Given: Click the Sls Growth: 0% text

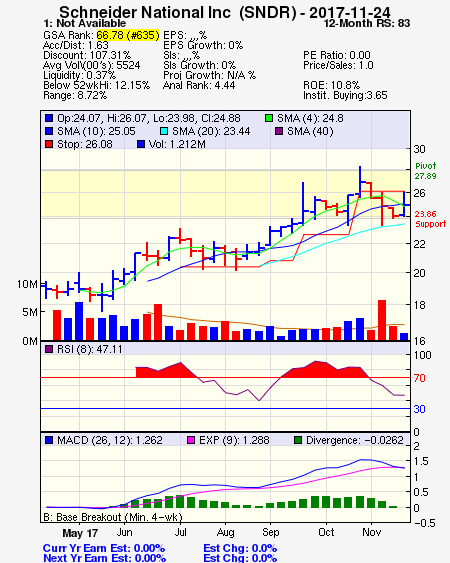Looking at the screenshot, I should (x=199, y=65).
